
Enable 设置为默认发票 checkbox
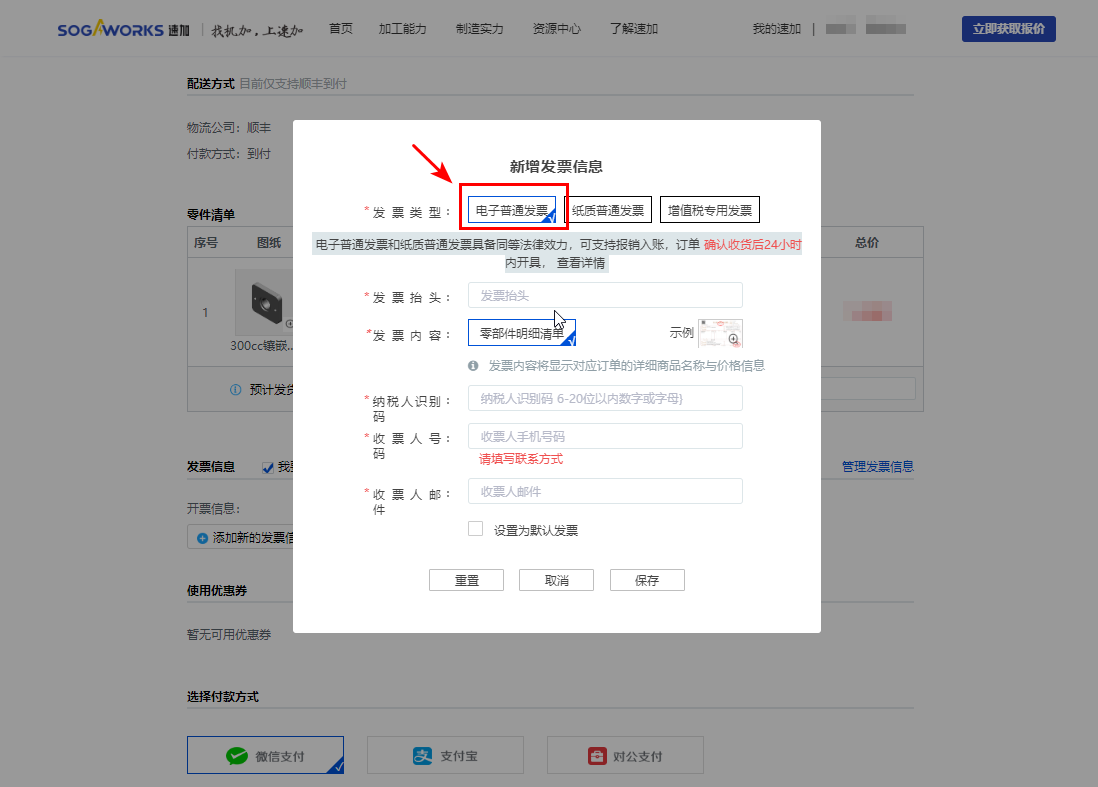(x=476, y=529)
